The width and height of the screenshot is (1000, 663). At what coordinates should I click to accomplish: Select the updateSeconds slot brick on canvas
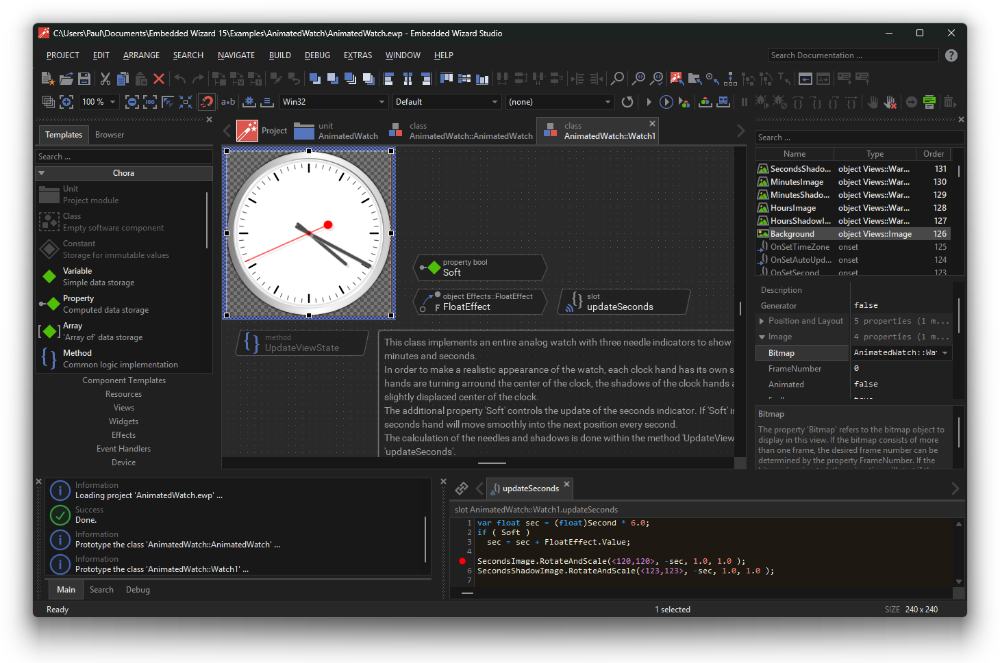(x=624, y=302)
